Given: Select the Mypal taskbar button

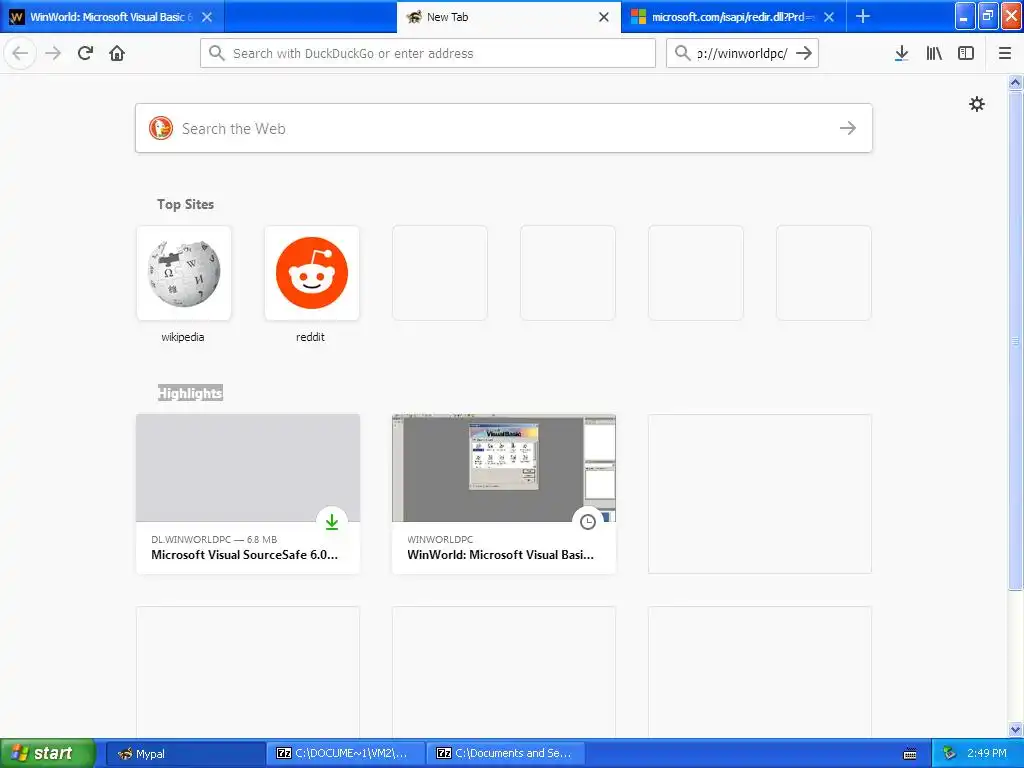Looking at the screenshot, I should pyautogui.click(x=185, y=753).
